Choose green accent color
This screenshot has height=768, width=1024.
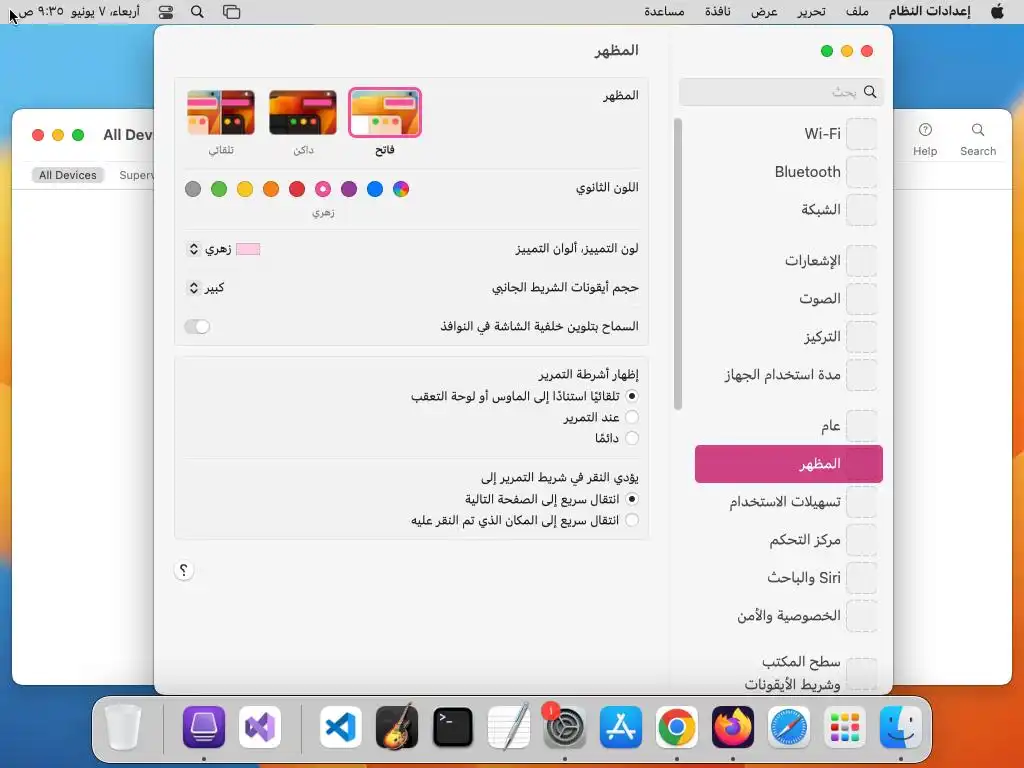pyautogui.click(x=219, y=189)
